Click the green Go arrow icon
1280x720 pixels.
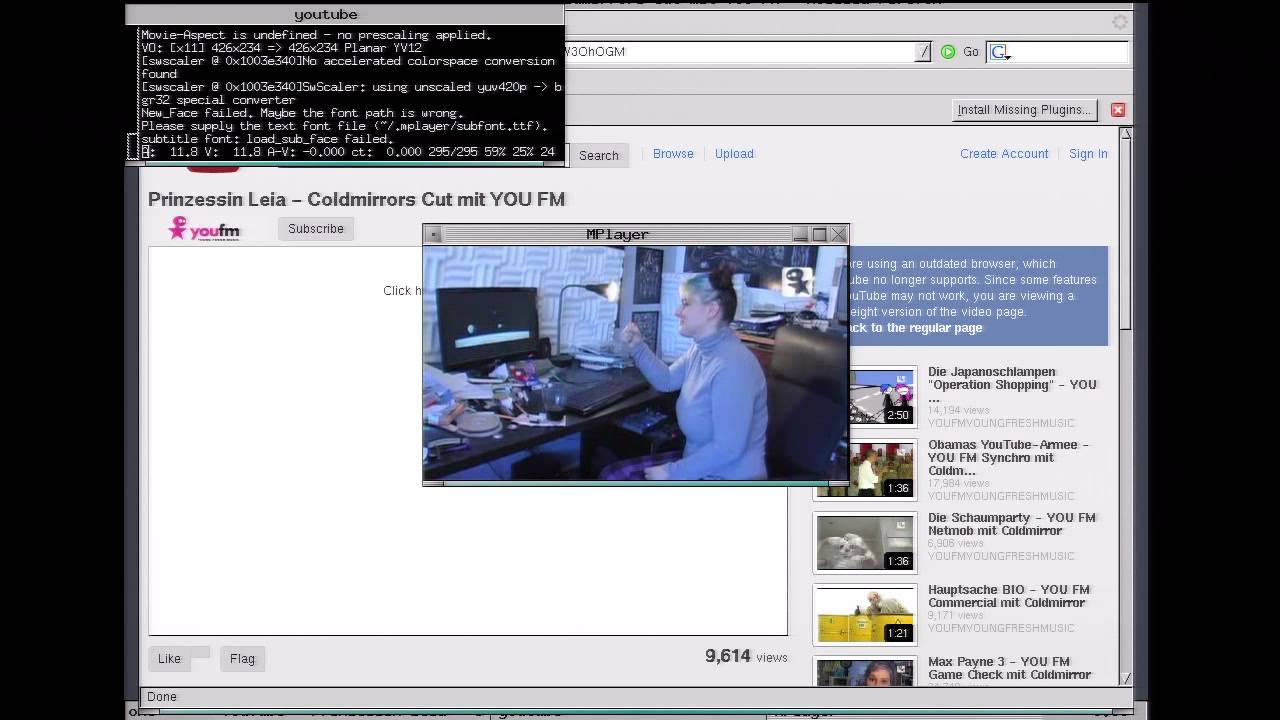click(948, 52)
